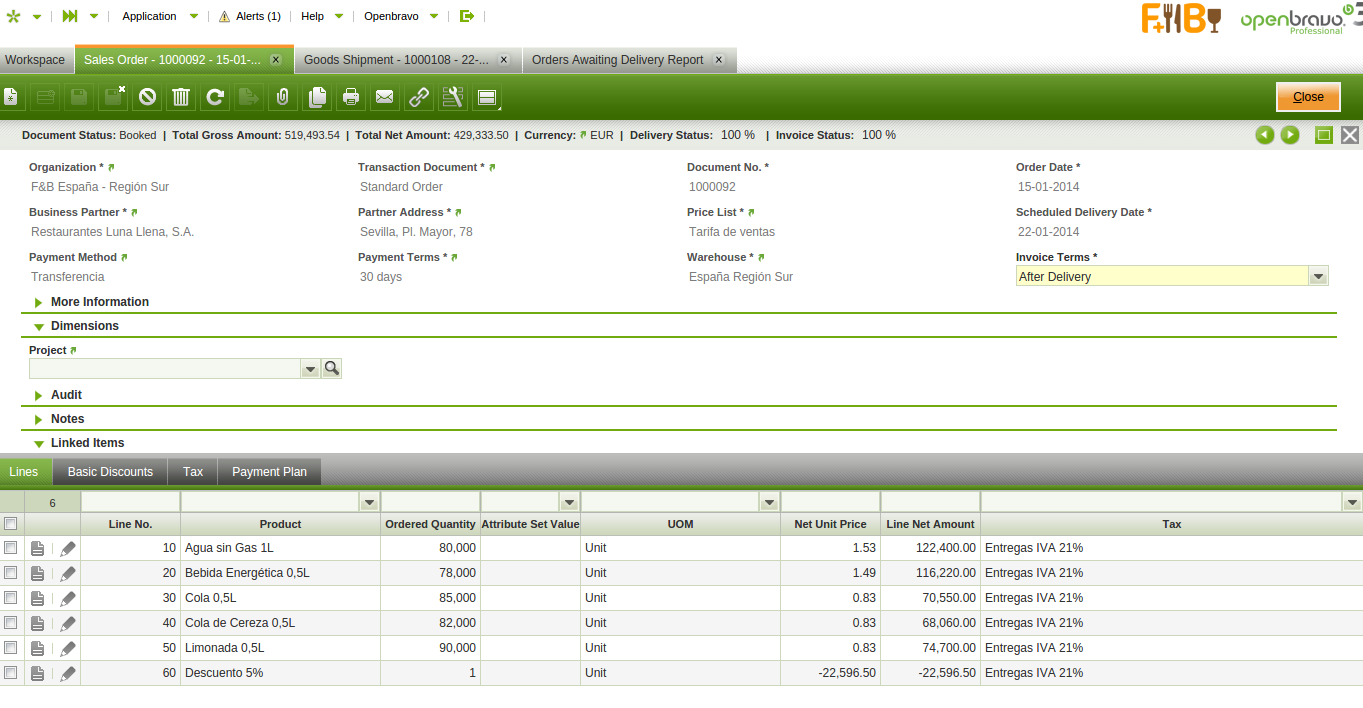Switch to Orders Awaiting Delivery Report tab
Image resolution: width=1363 pixels, height=708 pixels.
click(618, 60)
